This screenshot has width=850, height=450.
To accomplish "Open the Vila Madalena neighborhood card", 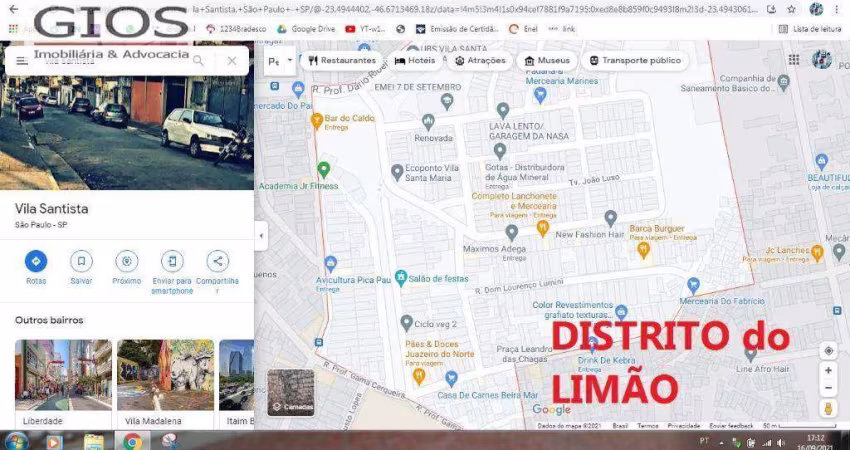I will tap(165, 383).
